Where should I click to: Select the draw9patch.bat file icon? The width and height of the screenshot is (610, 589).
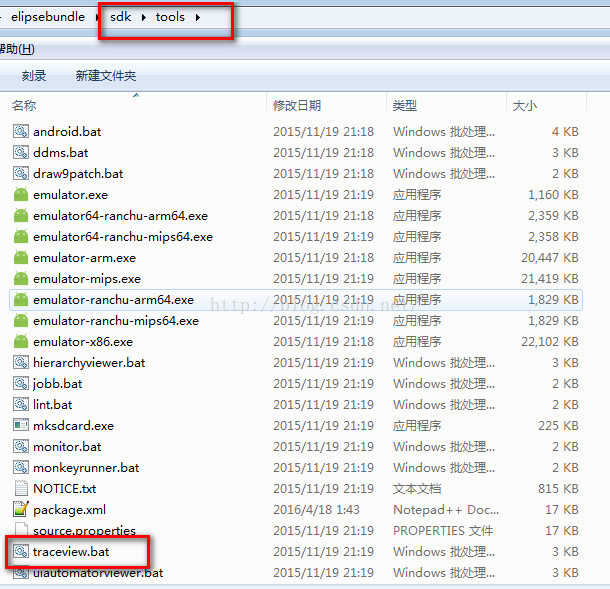(x=21, y=174)
